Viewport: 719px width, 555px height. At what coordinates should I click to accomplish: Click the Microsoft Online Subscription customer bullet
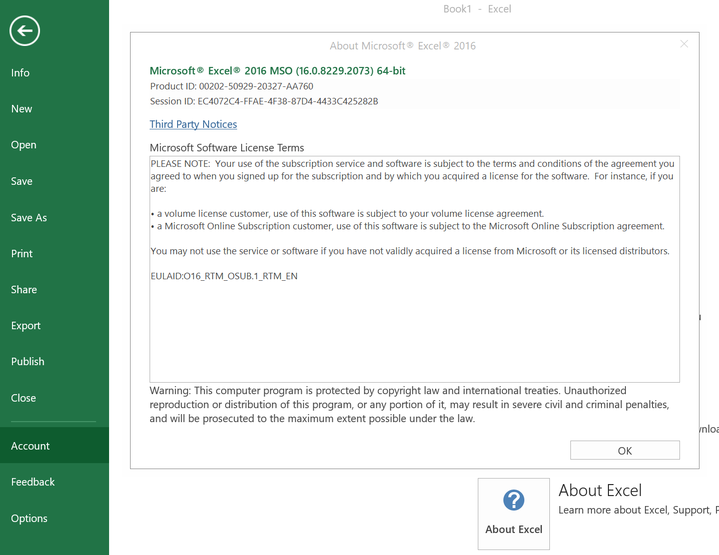(407, 226)
